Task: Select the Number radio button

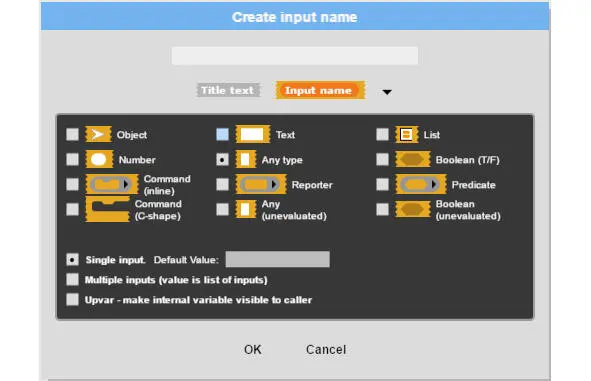Action: click(x=72, y=159)
